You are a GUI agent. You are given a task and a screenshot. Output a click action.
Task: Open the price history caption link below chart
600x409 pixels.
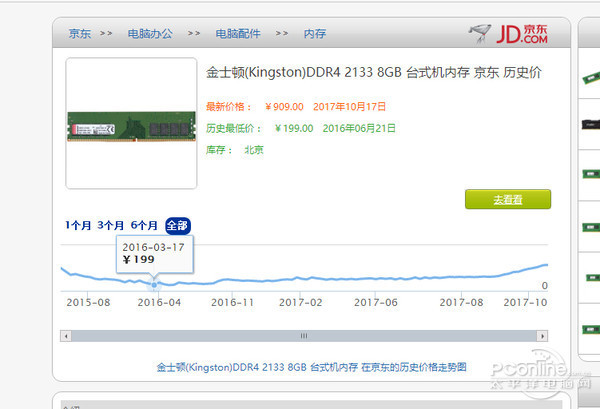coord(311,367)
